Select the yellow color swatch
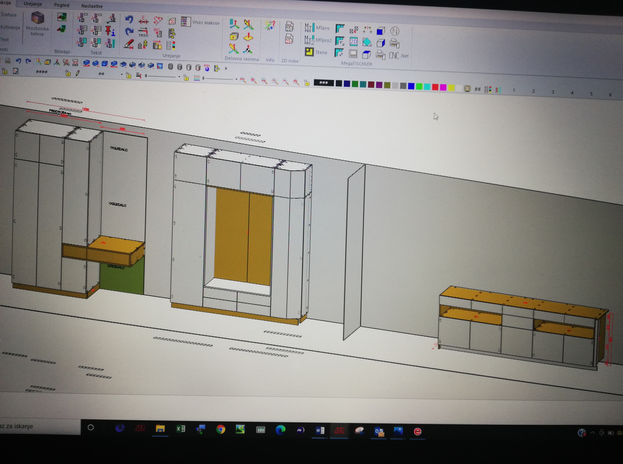 [452, 88]
